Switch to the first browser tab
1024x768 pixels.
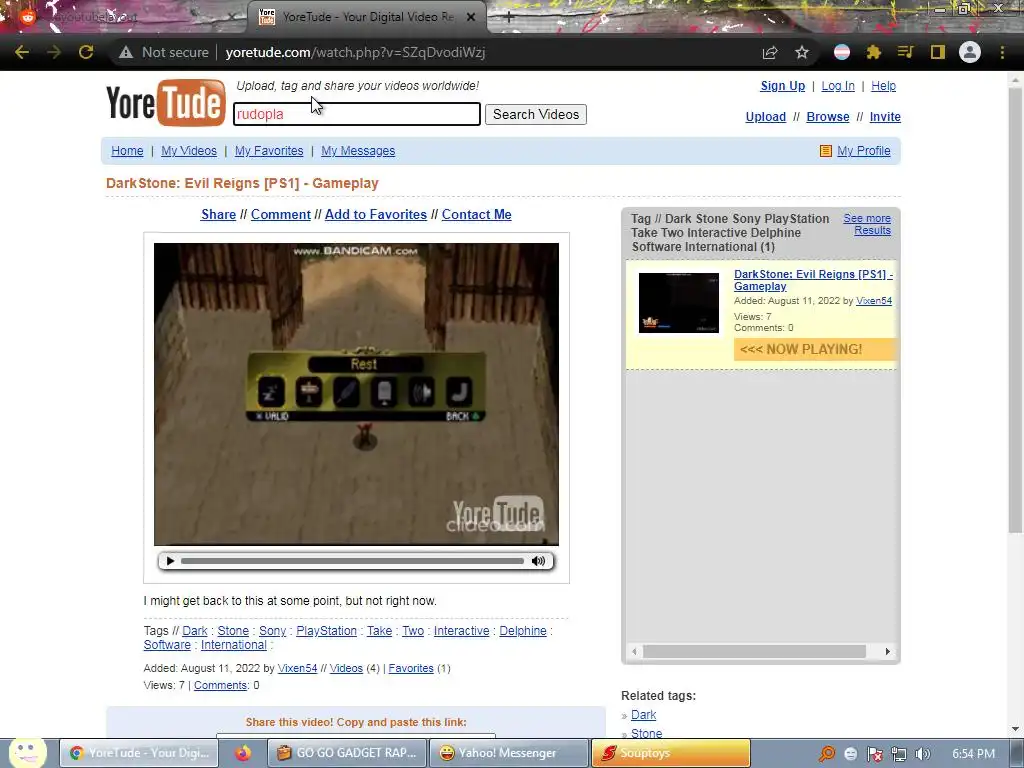pos(124,17)
